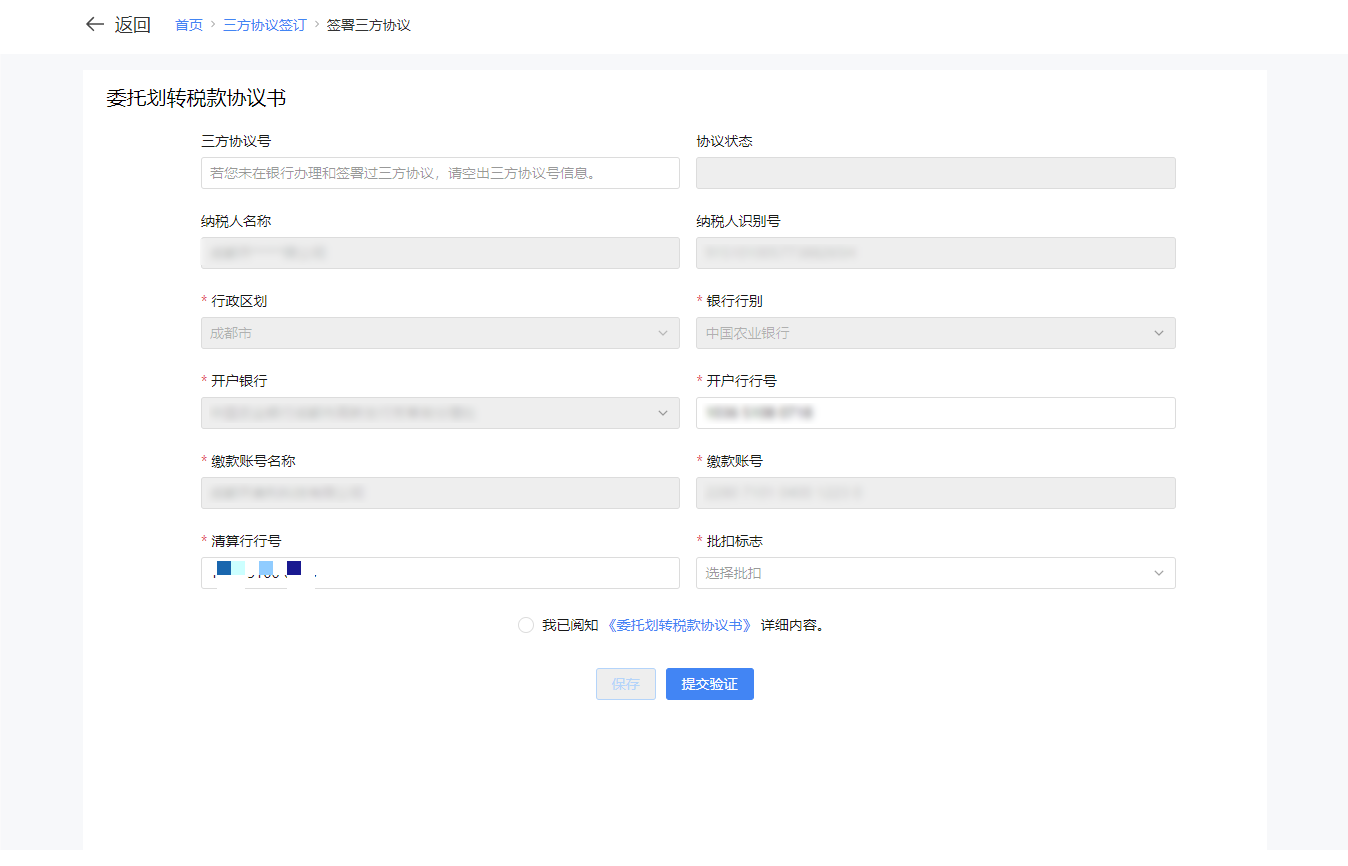Click the 开户行行号 input field
Viewport: 1348px width, 866px height.
coord(935,413)
